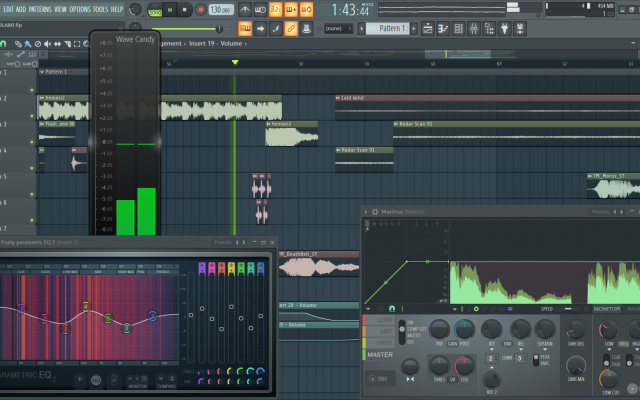
Task: Open the TOOLS menu
Action: point(101,9)
